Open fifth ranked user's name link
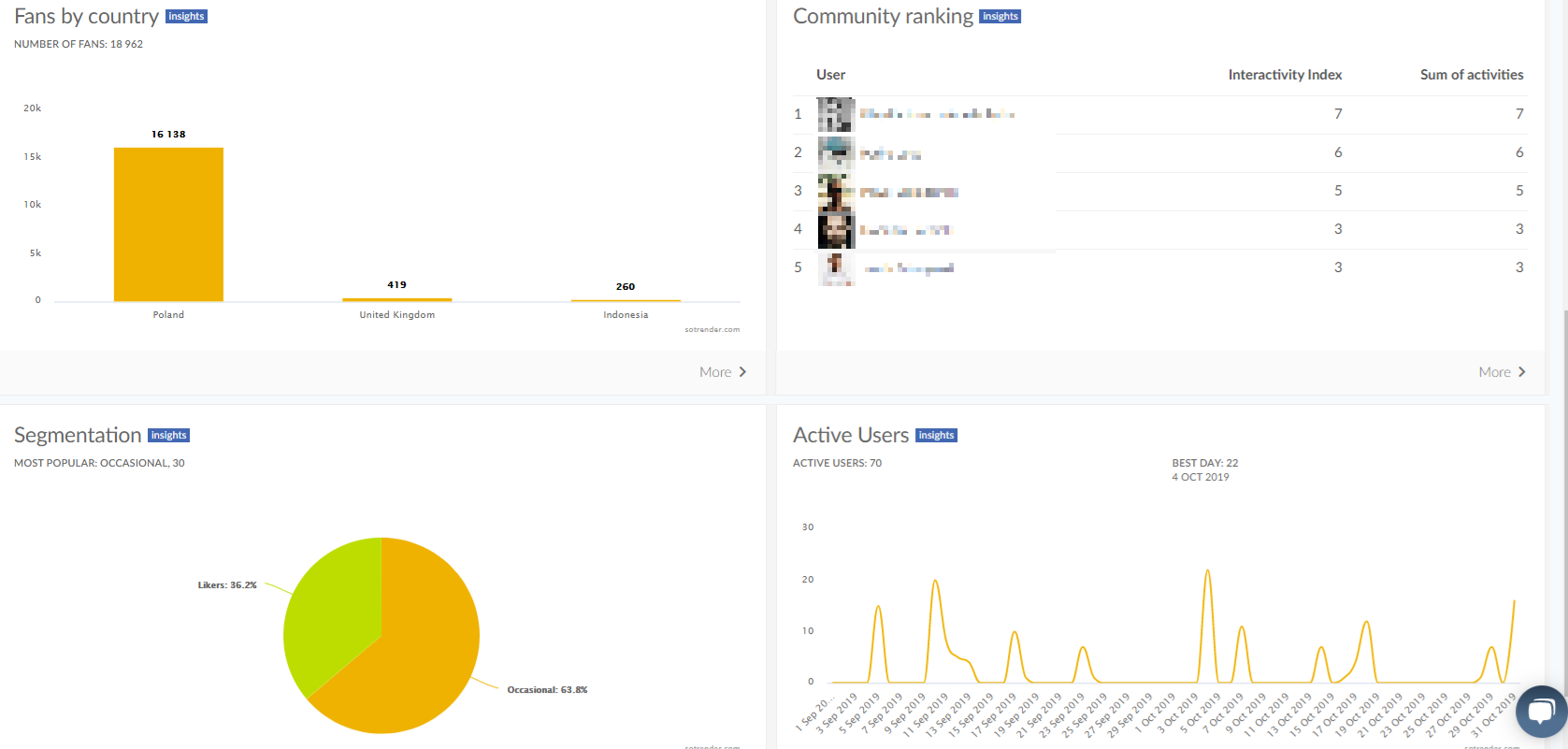This screenshot has height=749, width=1568. tap(909, 268)
